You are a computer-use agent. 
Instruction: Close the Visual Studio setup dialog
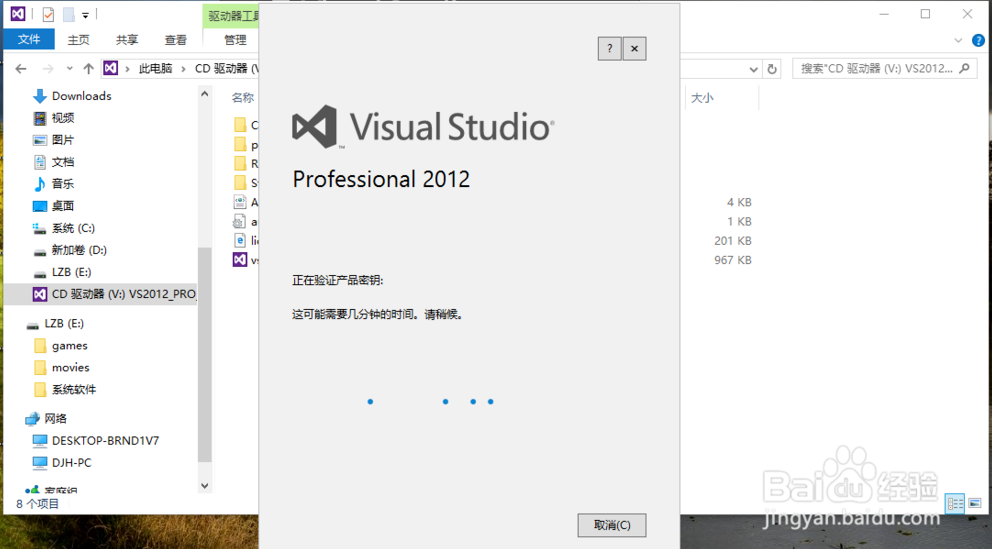pyautogui.click(x=635, y=49)
